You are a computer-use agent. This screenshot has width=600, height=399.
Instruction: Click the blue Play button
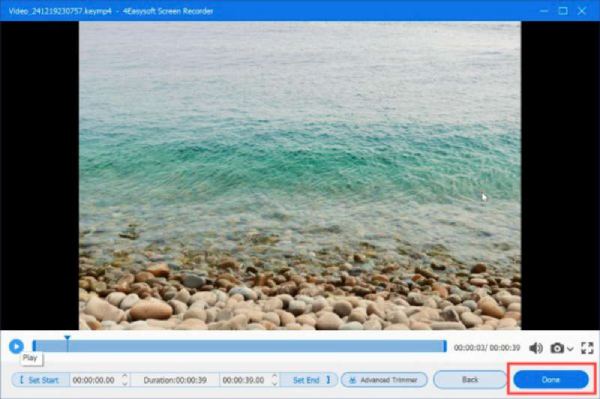(x=16, y=347)
